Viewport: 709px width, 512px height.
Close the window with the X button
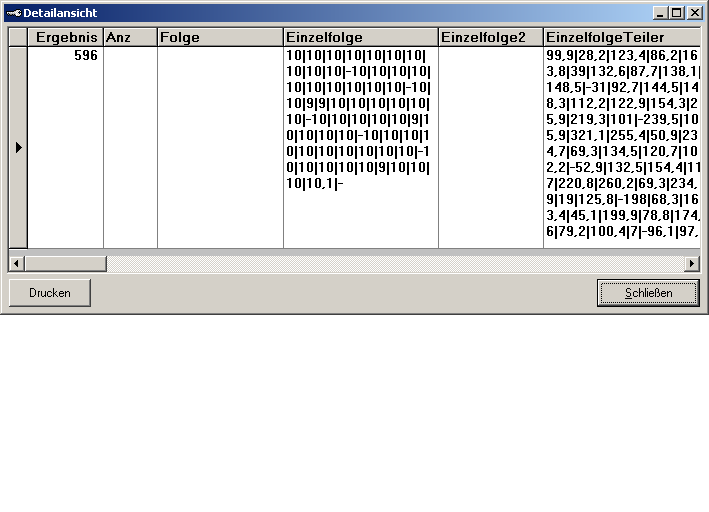click(694, 13)
